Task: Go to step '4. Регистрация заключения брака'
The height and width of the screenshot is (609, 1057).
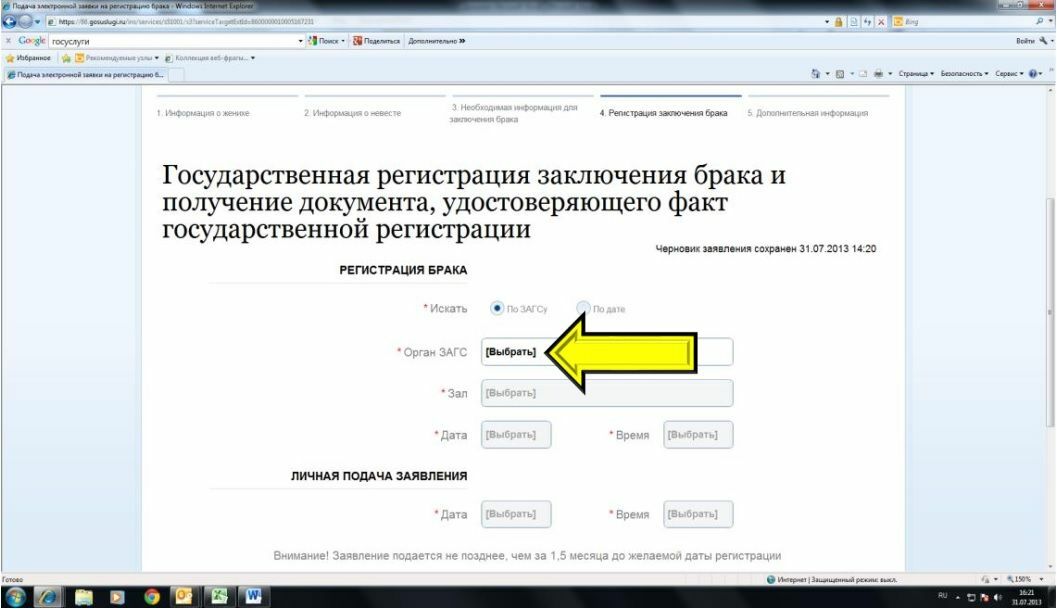Action: click(663, 113)
